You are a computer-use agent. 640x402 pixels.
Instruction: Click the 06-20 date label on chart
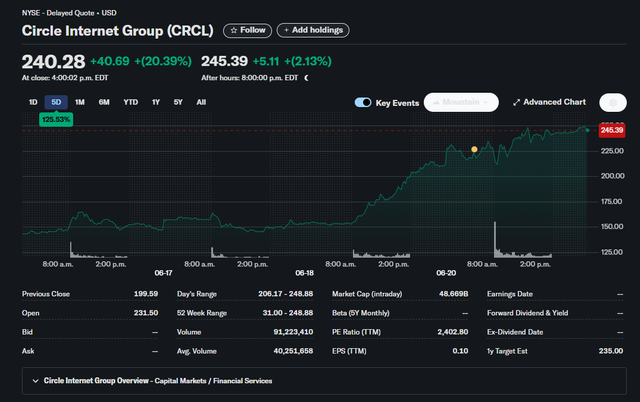point(446,273)
